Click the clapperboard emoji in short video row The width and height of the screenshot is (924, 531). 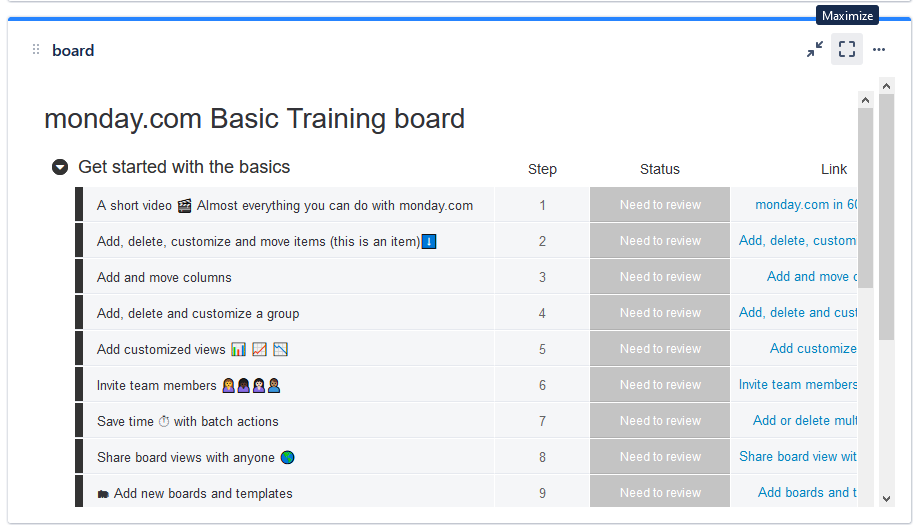pos(184,205)
